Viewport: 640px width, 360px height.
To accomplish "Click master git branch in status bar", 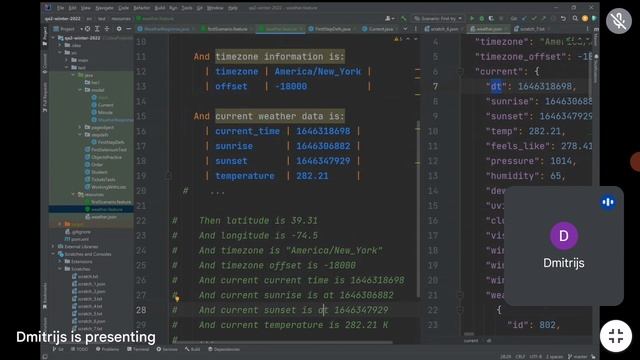I will 577,356.
